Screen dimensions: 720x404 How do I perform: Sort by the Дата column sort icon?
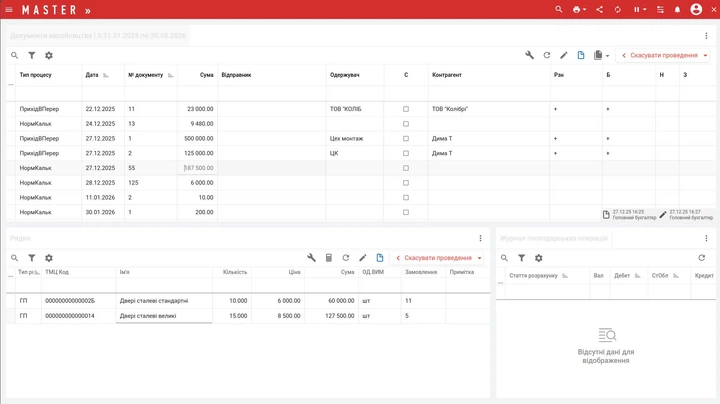pyautogui.click(x=106, y=75)
